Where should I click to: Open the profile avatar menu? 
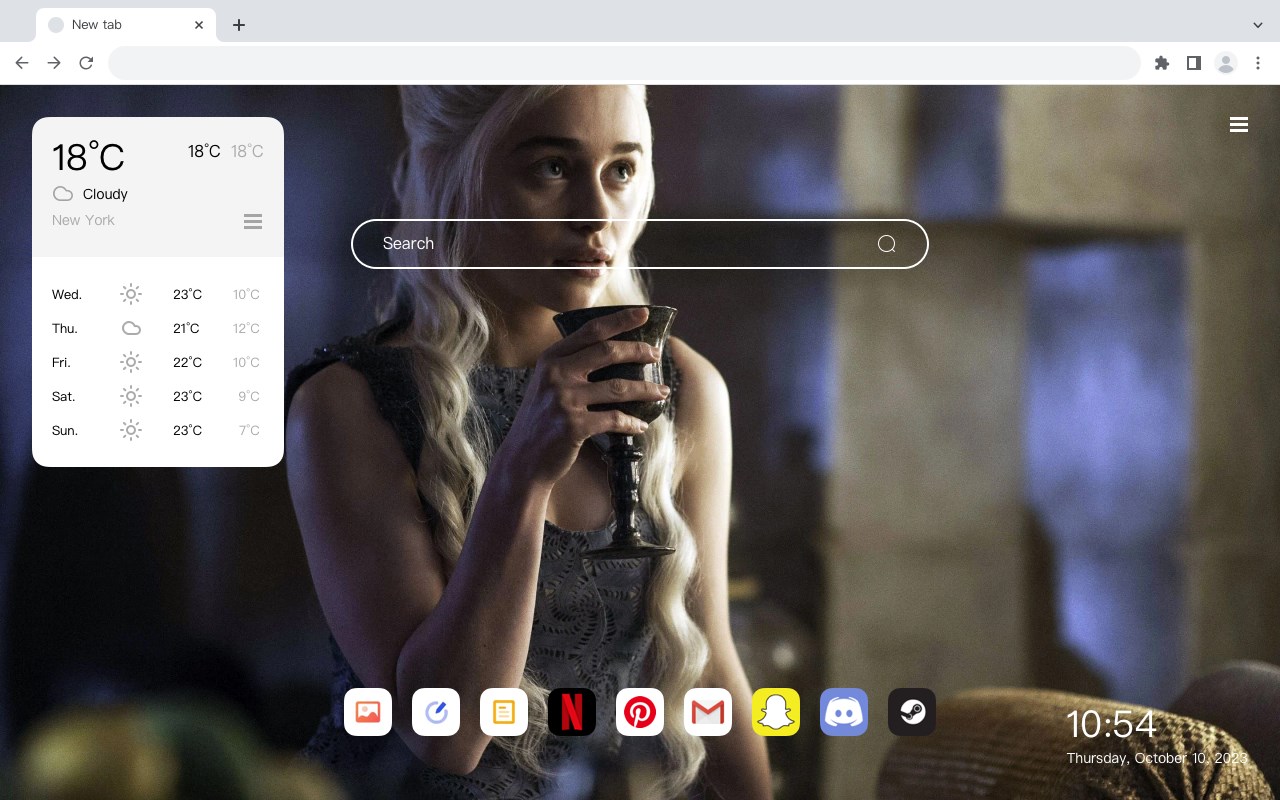(x=1226, y=63)
